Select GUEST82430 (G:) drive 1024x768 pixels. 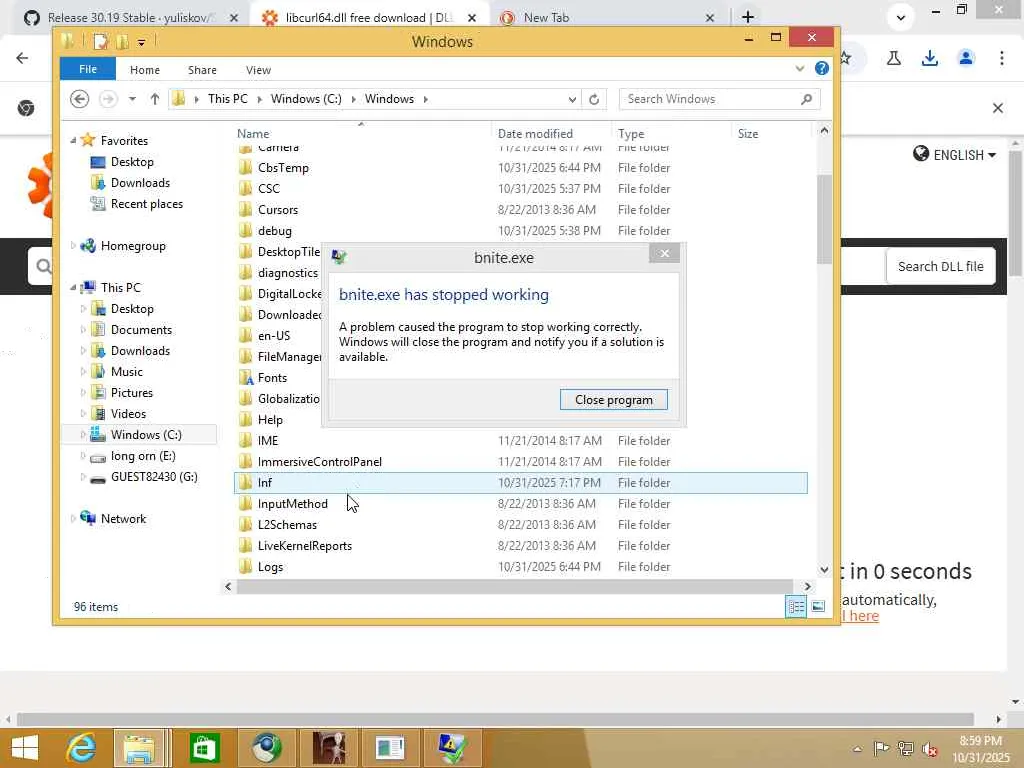tap(153, 477)
